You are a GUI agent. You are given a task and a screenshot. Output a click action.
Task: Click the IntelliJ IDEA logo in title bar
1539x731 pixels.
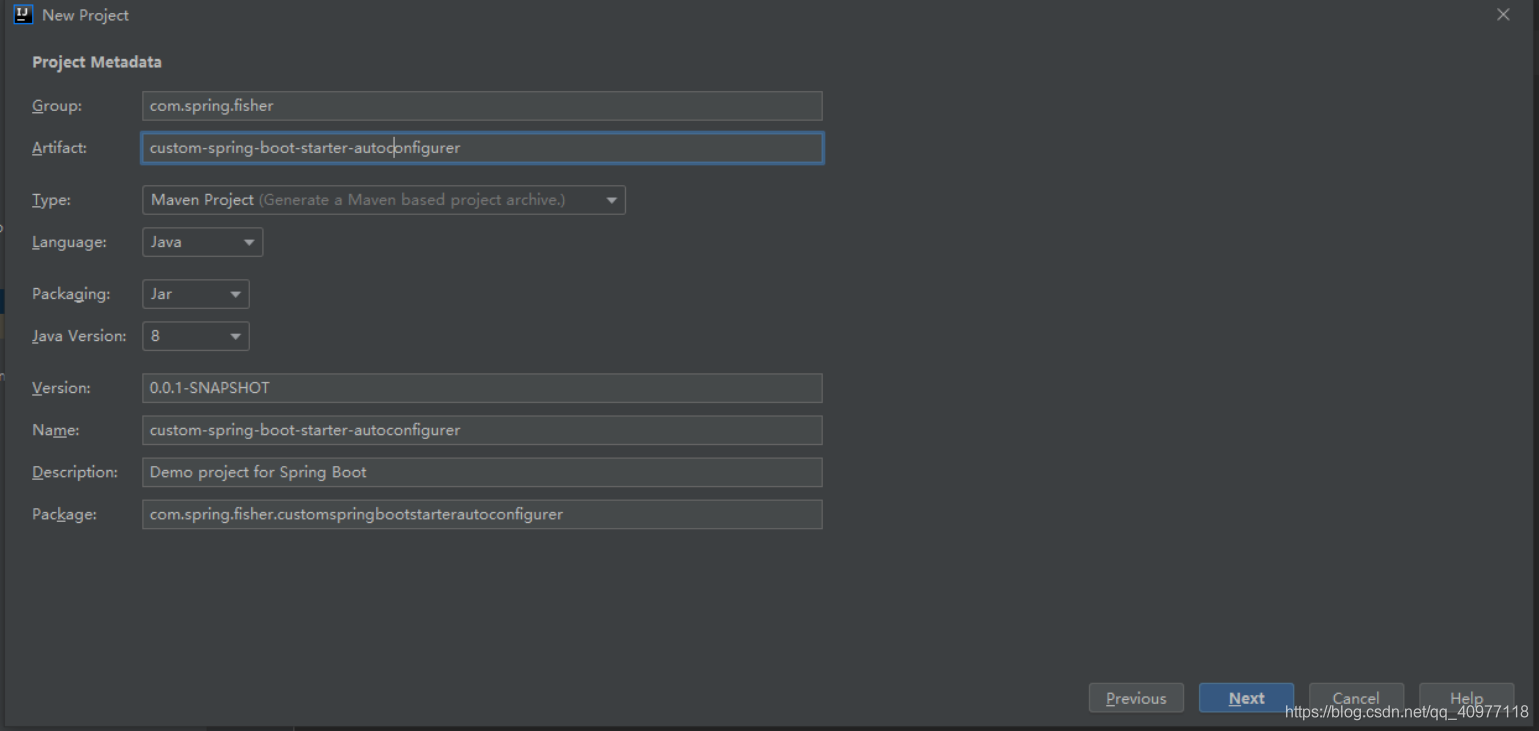click(x=23, y=15)
